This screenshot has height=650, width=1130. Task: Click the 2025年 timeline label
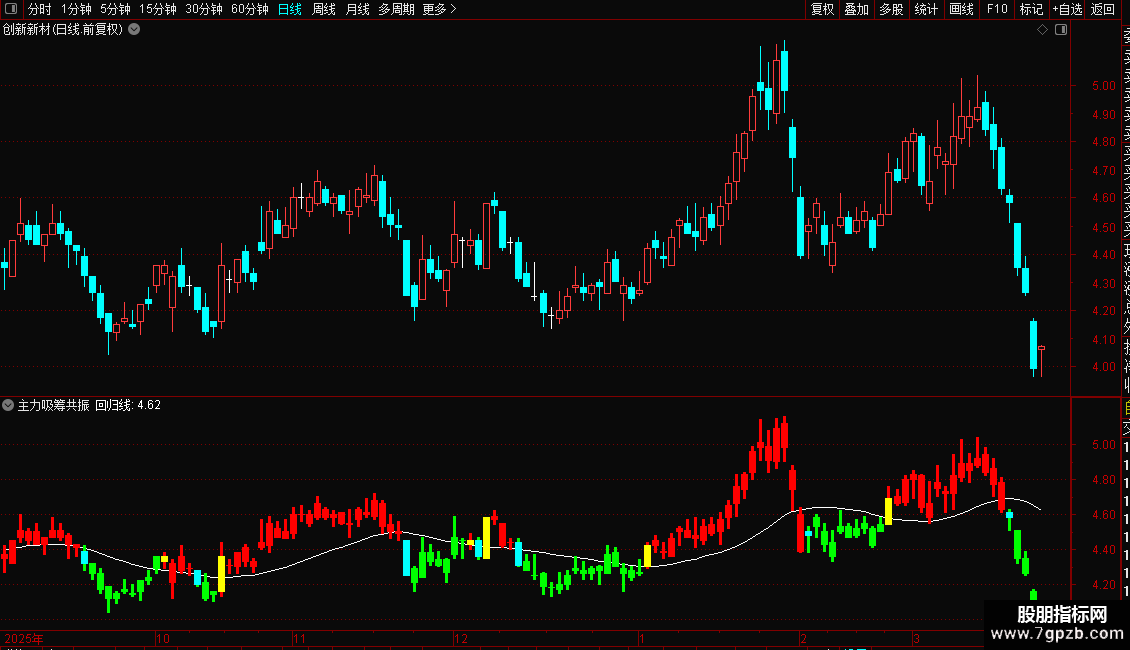24,638
